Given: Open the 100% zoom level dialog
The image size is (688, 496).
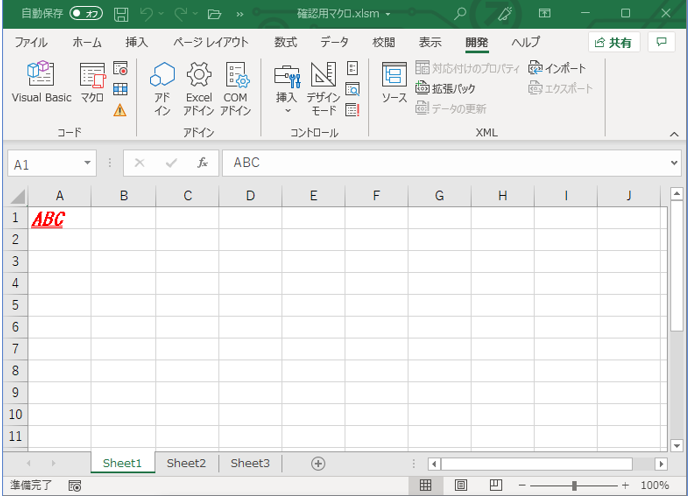Looking at the screenshot, I should click(x=655, y=485).
